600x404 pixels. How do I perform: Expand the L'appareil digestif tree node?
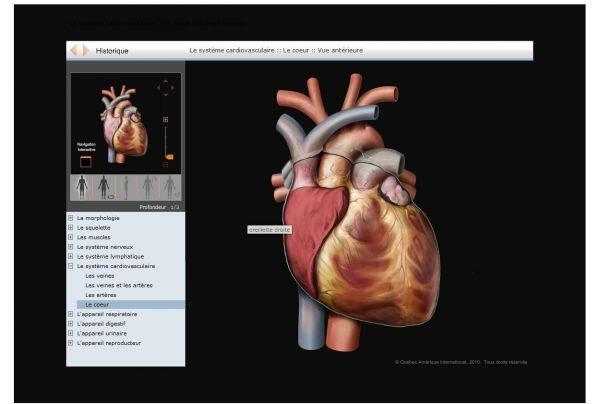pos(70,324)
